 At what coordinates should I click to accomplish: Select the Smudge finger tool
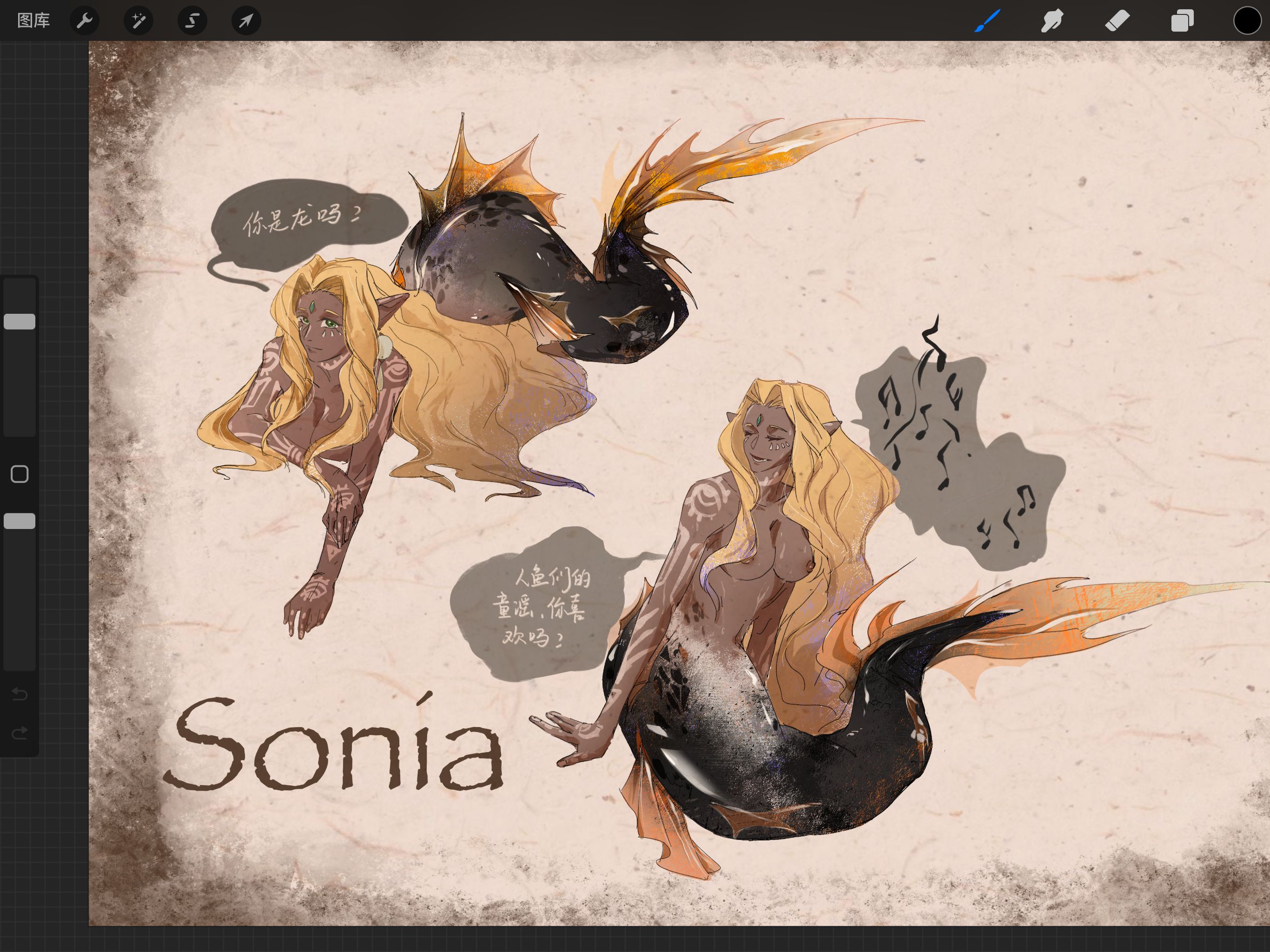click(x=1052, y=21)
